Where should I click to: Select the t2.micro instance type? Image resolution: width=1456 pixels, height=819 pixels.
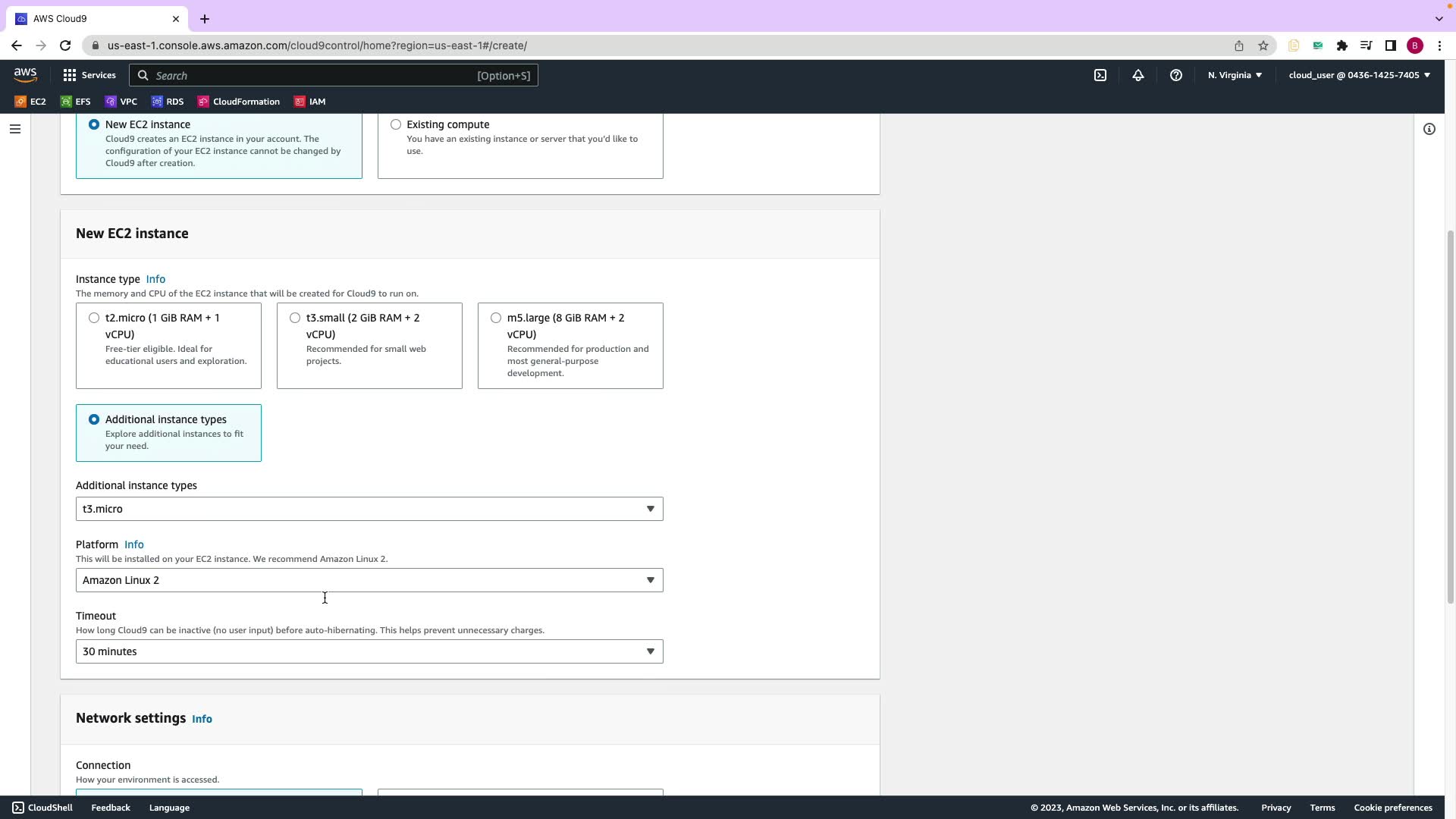tap(94, 318)
